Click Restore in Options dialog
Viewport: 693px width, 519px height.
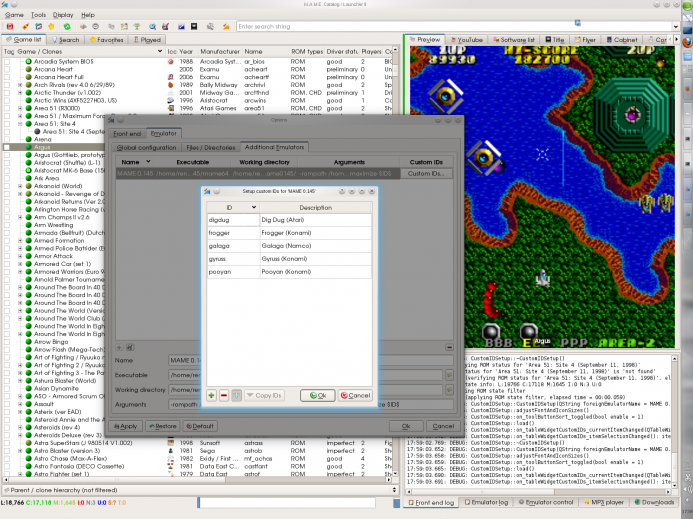pos(163,426)
